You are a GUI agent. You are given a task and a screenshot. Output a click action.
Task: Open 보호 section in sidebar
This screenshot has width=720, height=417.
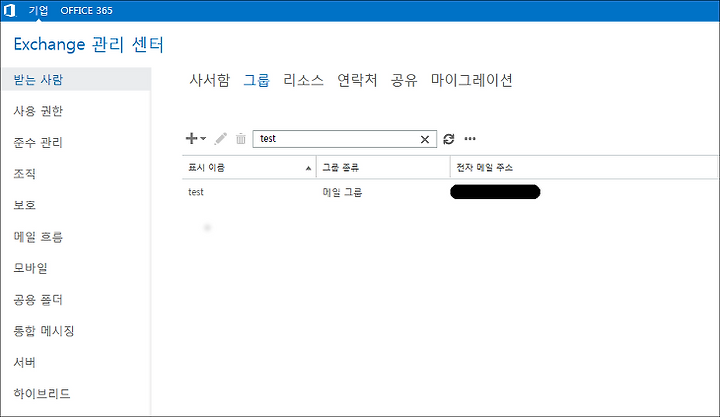24,205
